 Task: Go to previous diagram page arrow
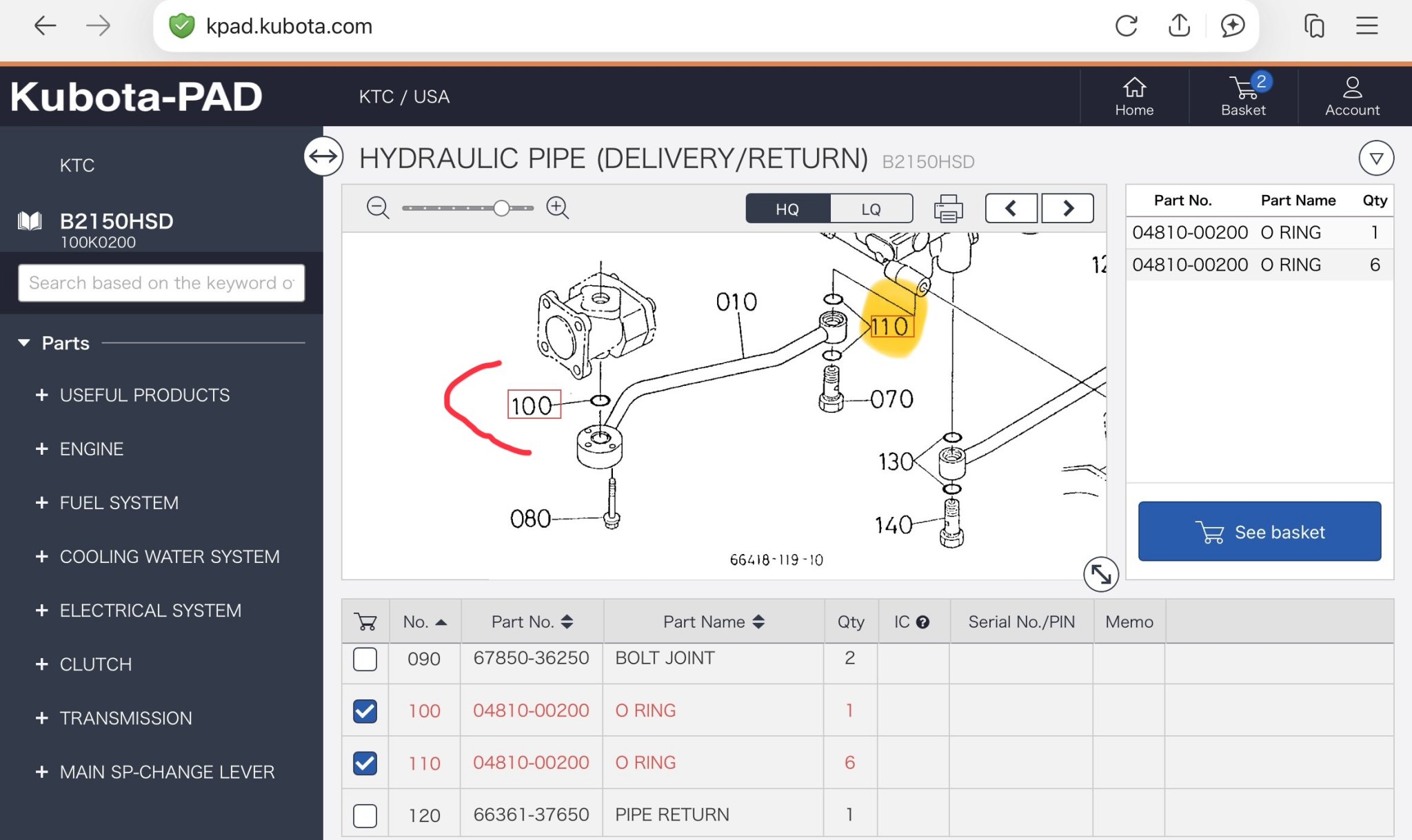[1011, 208]
